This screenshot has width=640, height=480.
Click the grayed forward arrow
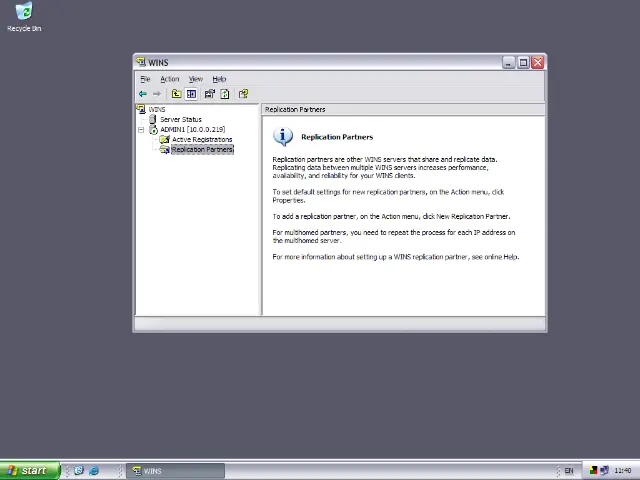coord(157,94)
